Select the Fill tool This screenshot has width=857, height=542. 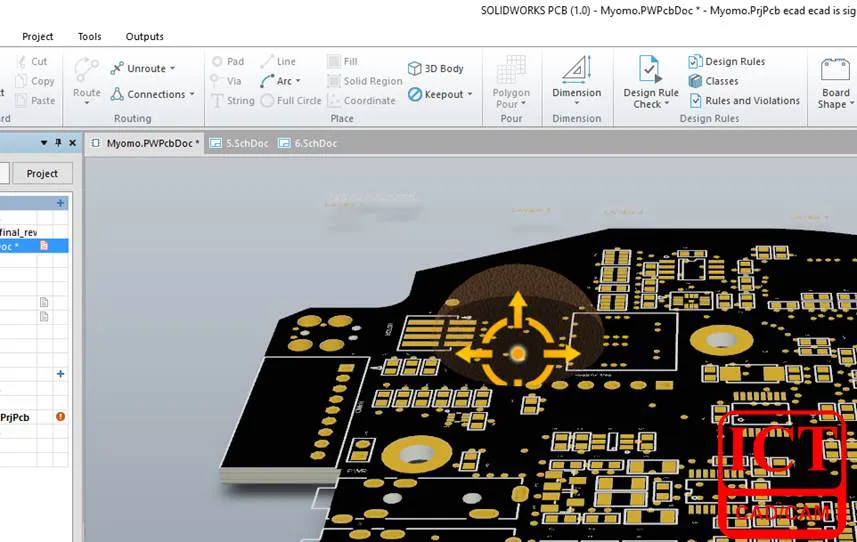342,61
